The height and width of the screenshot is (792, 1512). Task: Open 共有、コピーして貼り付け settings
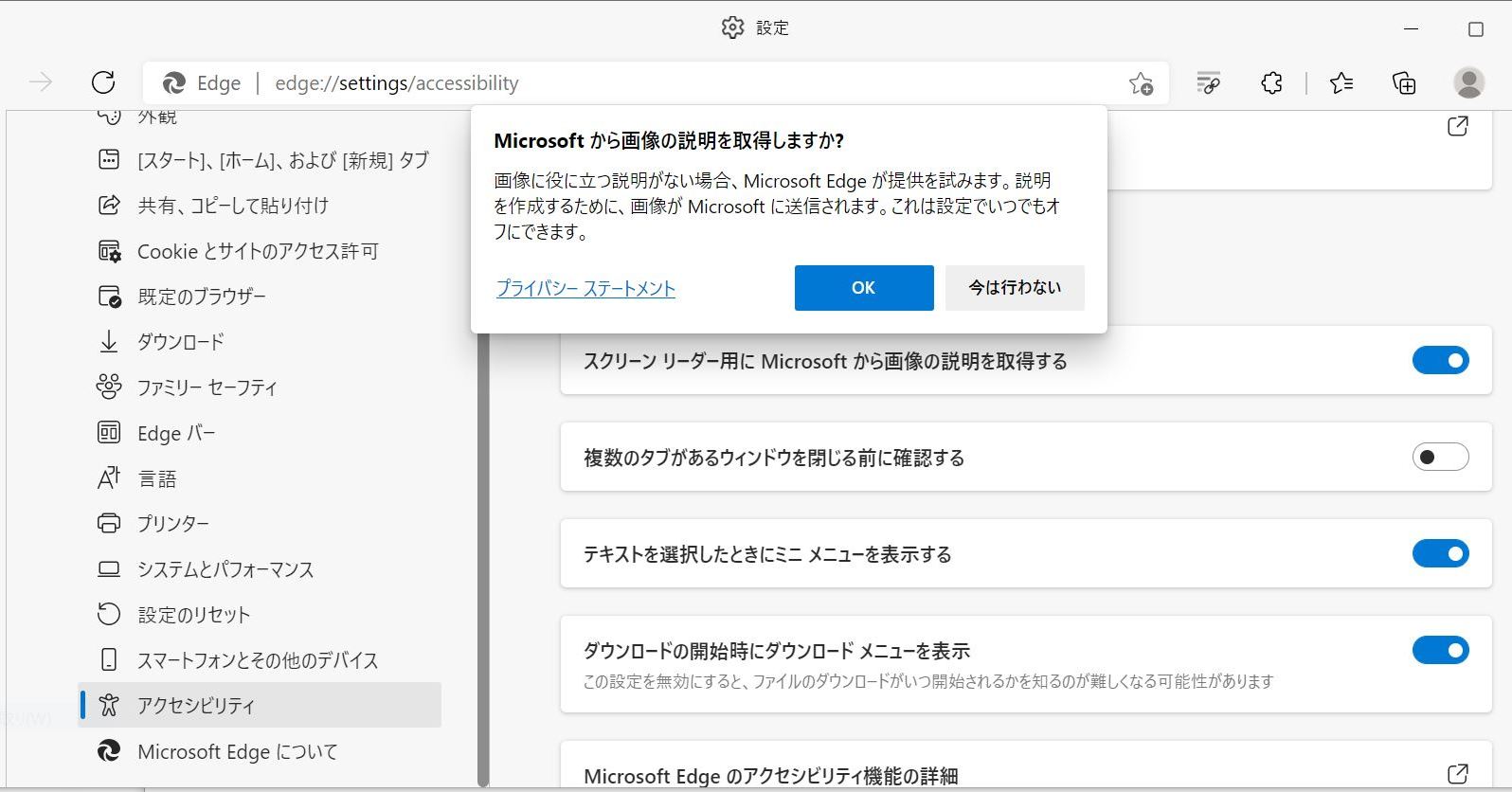(x=261, y=206)
